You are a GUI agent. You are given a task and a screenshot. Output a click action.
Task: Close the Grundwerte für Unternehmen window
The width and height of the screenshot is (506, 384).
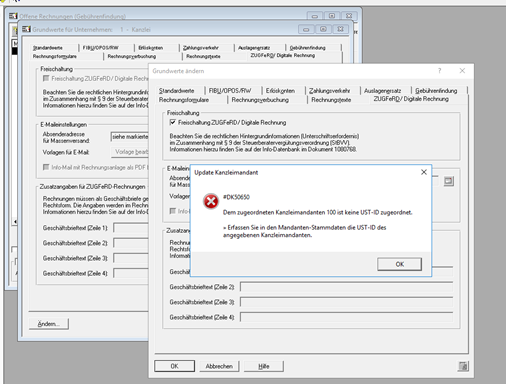(340, 29)
